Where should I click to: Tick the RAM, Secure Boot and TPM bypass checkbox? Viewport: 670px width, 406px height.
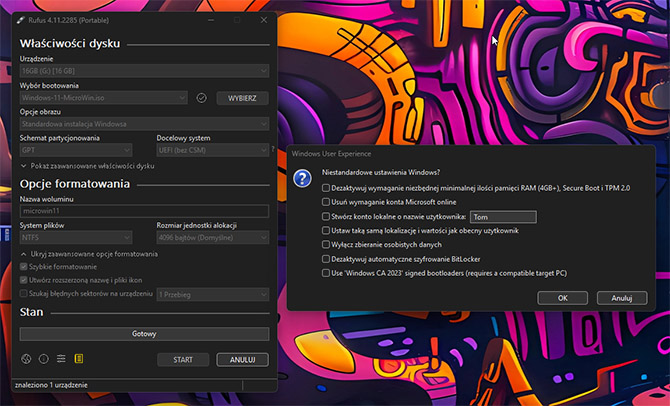(325, 188)
